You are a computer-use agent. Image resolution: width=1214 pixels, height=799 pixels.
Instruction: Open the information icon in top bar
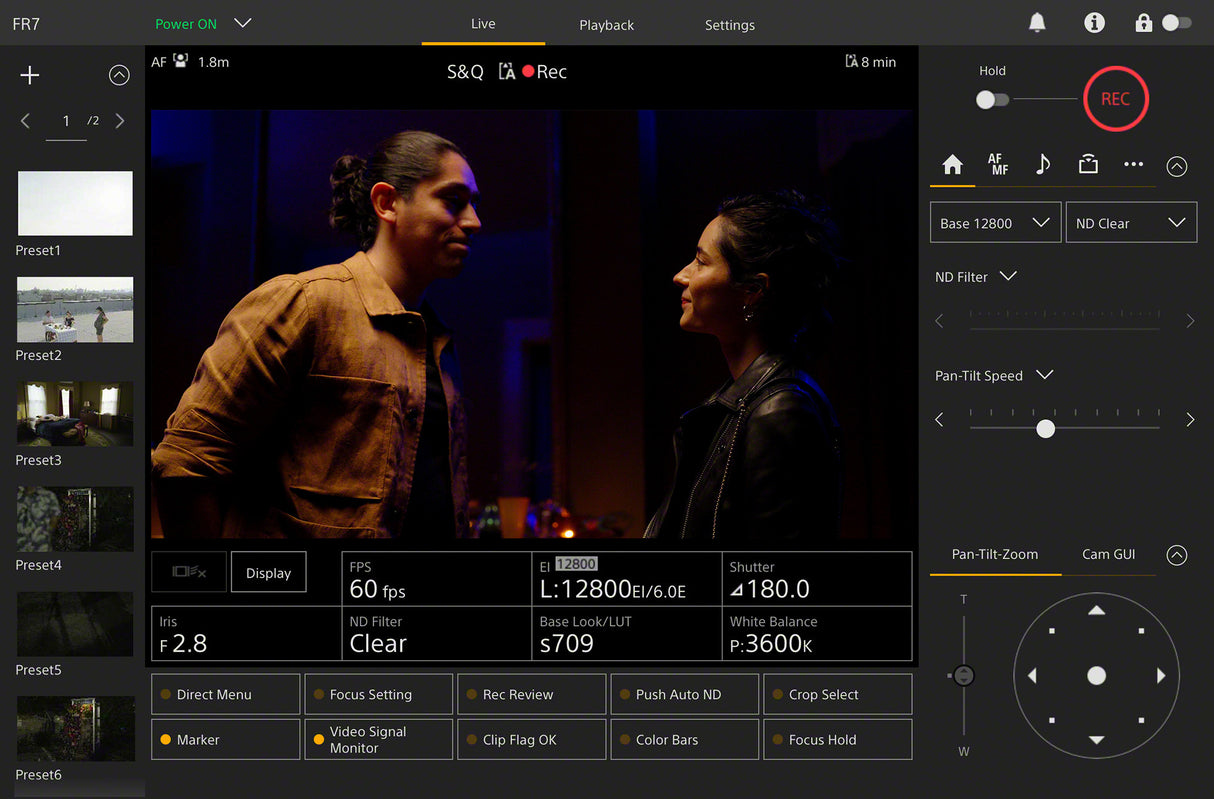click(1094, 23)
